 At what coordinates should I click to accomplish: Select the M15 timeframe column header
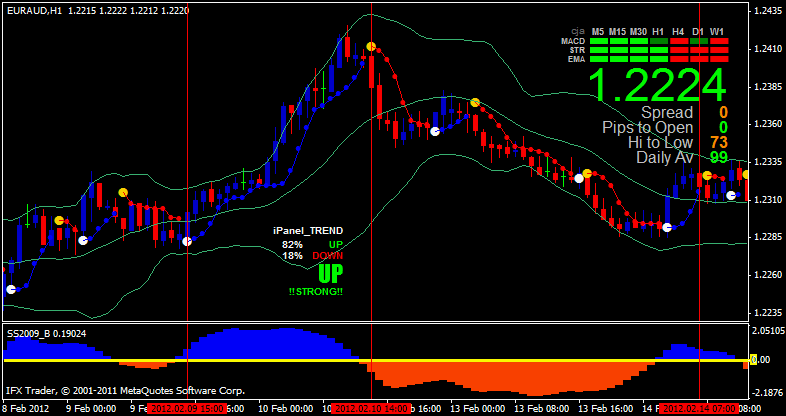point(618,32)
